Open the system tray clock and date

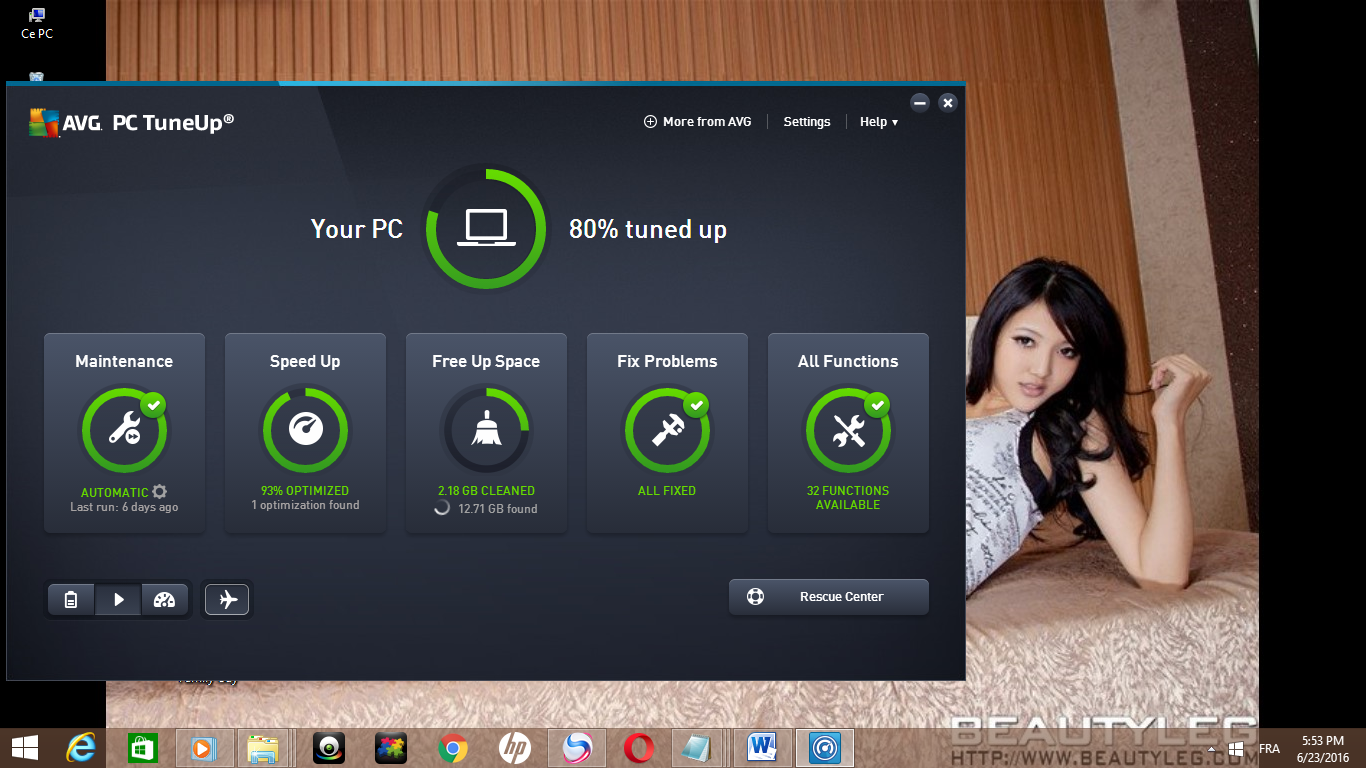[x=1323, y=749]
